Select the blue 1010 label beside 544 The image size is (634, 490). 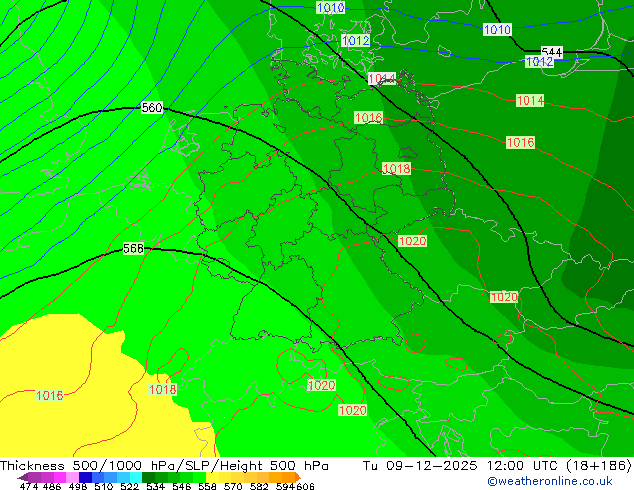[x=497, y=29]
